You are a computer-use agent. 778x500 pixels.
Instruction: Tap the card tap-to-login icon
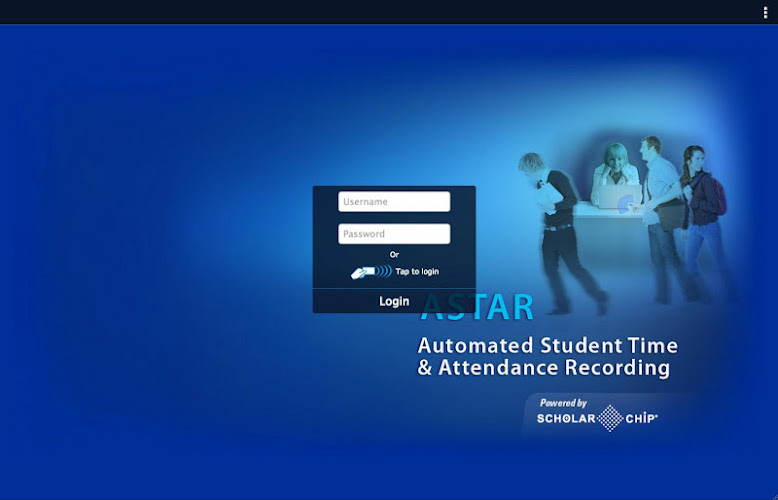tap(371, 271)
